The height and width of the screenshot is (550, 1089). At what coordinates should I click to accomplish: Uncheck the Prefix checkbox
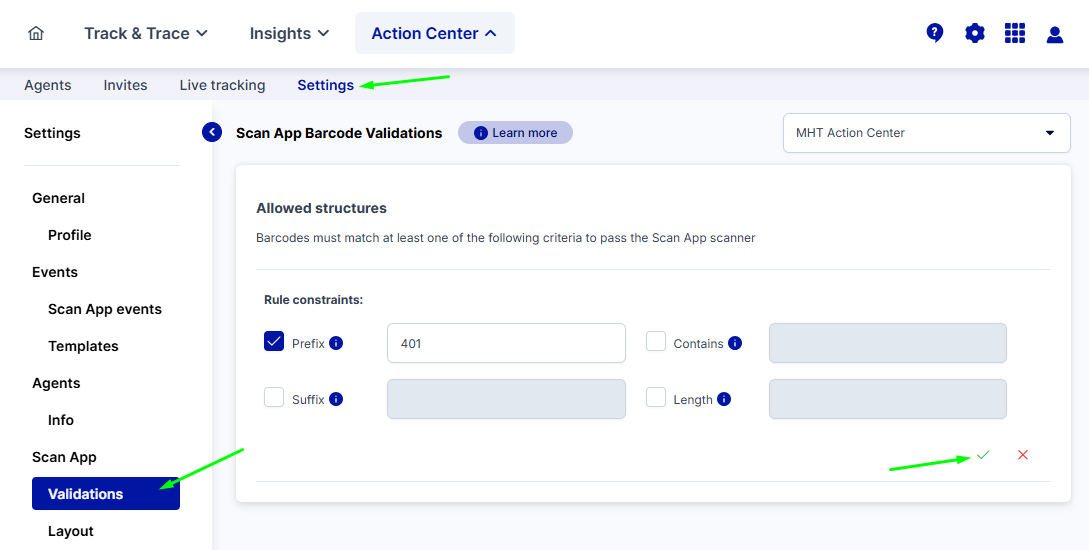274,342
